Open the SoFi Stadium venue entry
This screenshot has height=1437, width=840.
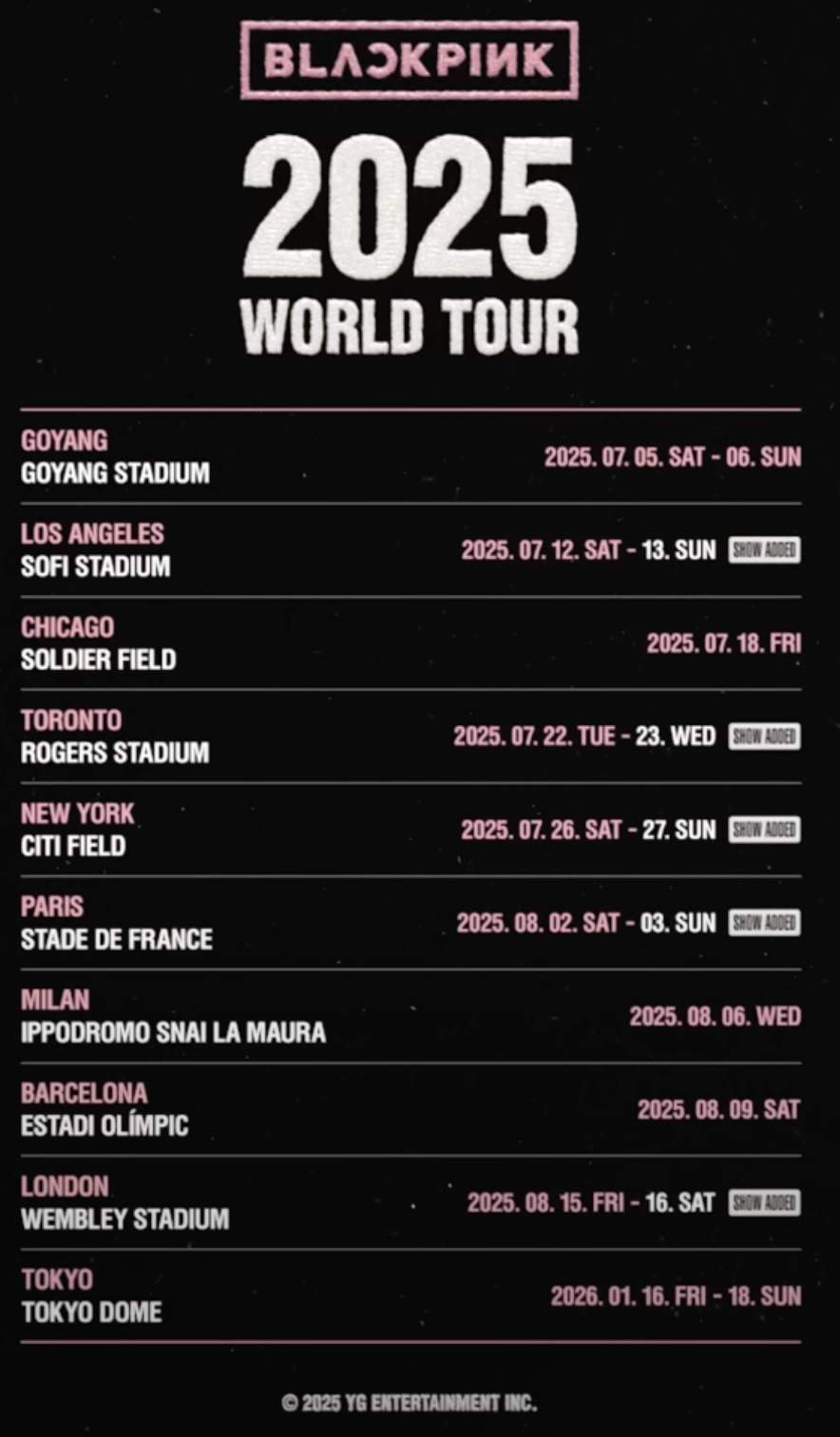(x=96, y=566)
